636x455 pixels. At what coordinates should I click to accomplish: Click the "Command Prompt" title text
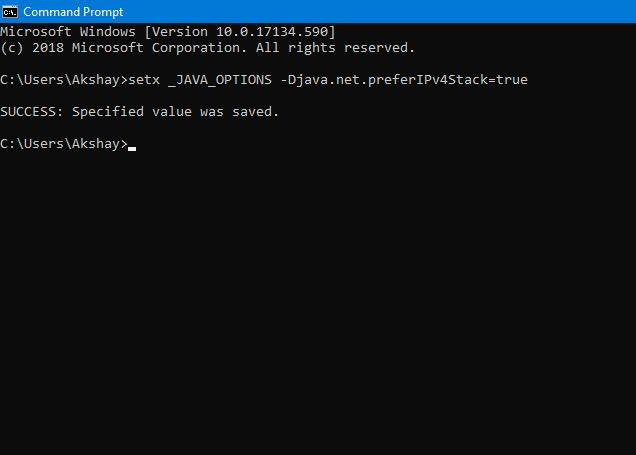click(73, 12)
